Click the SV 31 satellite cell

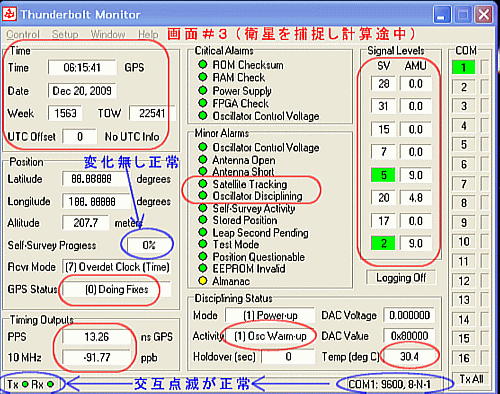point(383,106)
